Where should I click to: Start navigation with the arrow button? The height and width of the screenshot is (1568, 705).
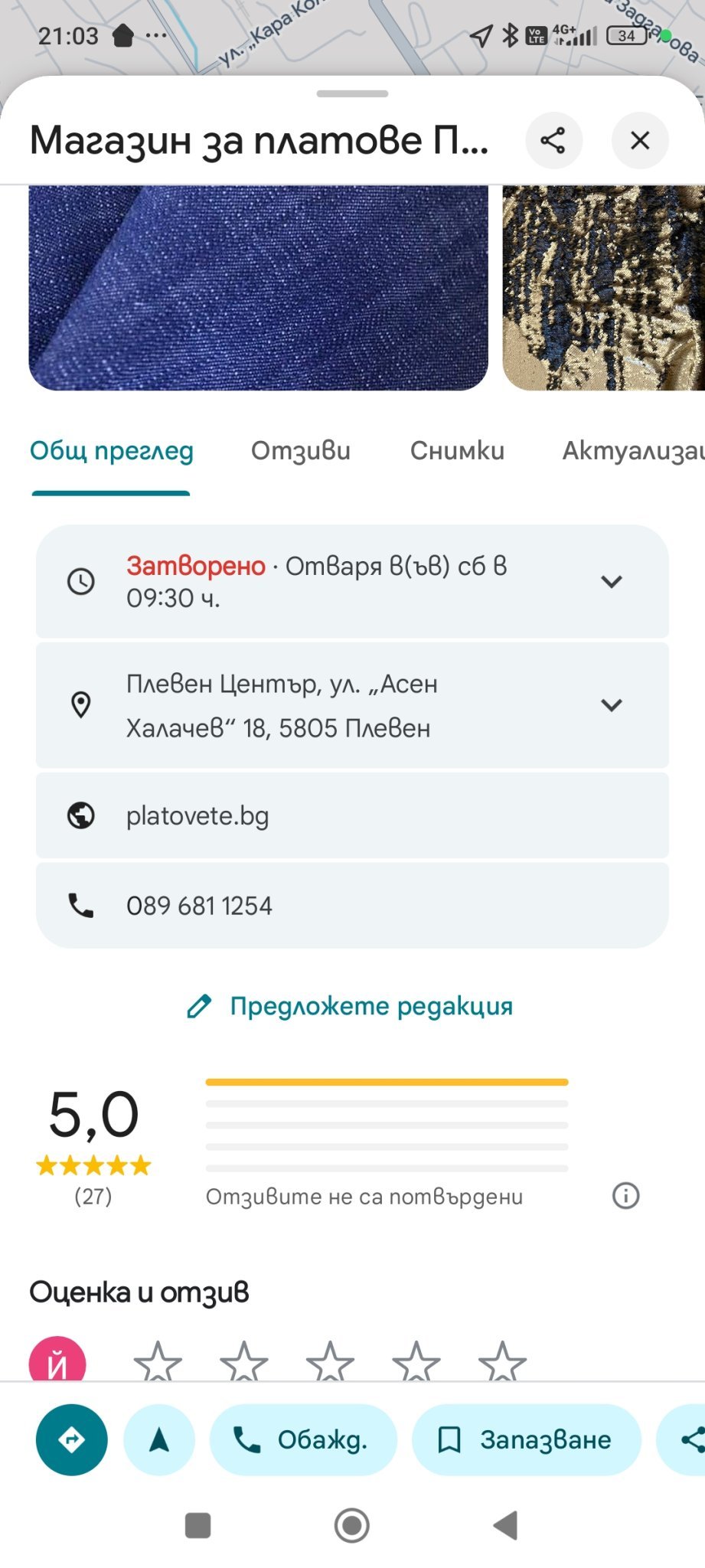(x=159, y=1439)
